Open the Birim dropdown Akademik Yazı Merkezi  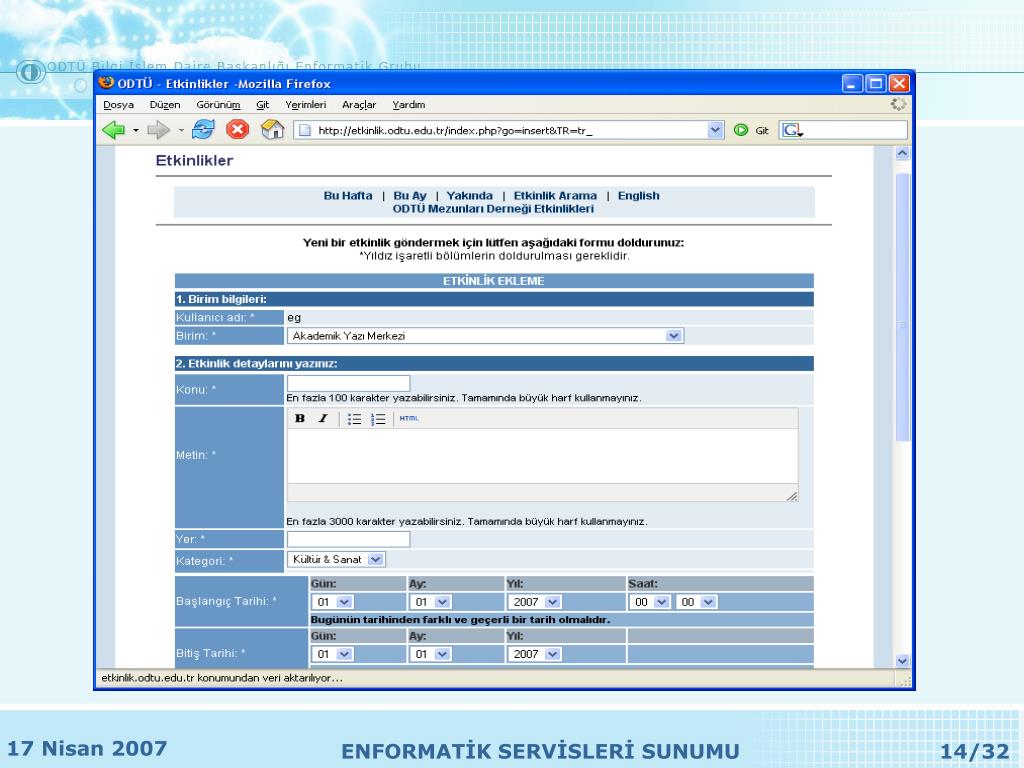click(x=485, y=336)
